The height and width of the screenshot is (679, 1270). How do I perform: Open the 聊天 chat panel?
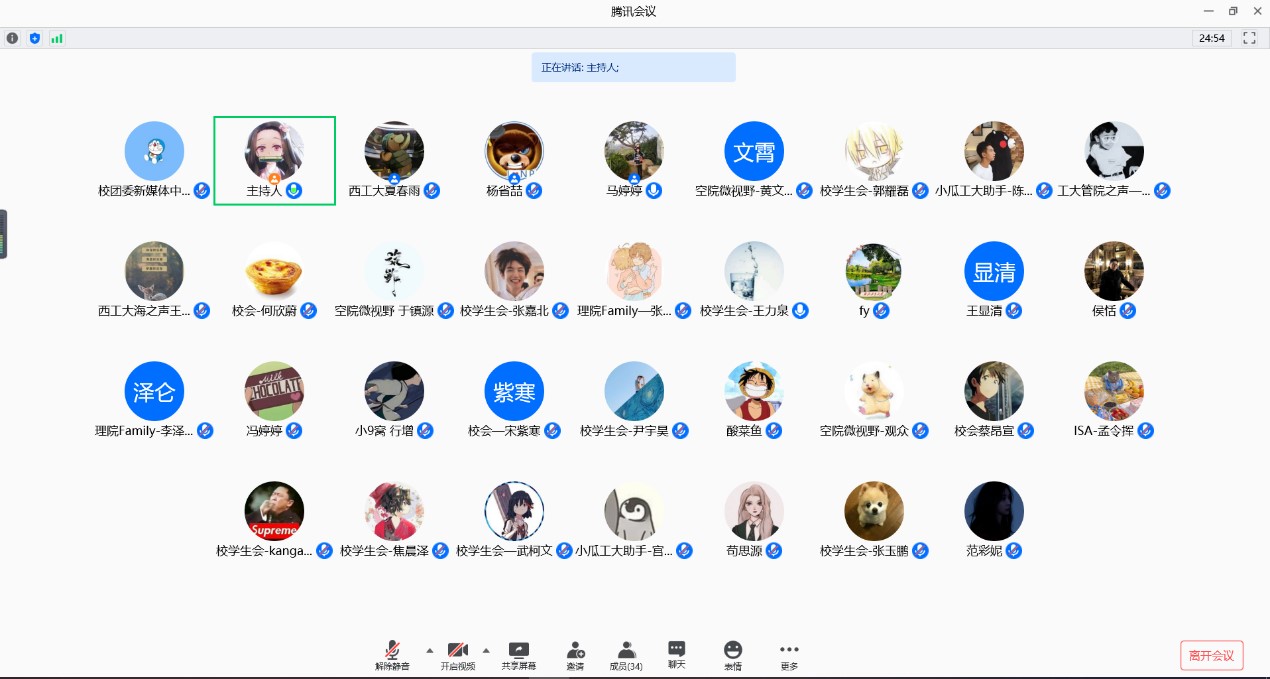[x=677, y=655]
